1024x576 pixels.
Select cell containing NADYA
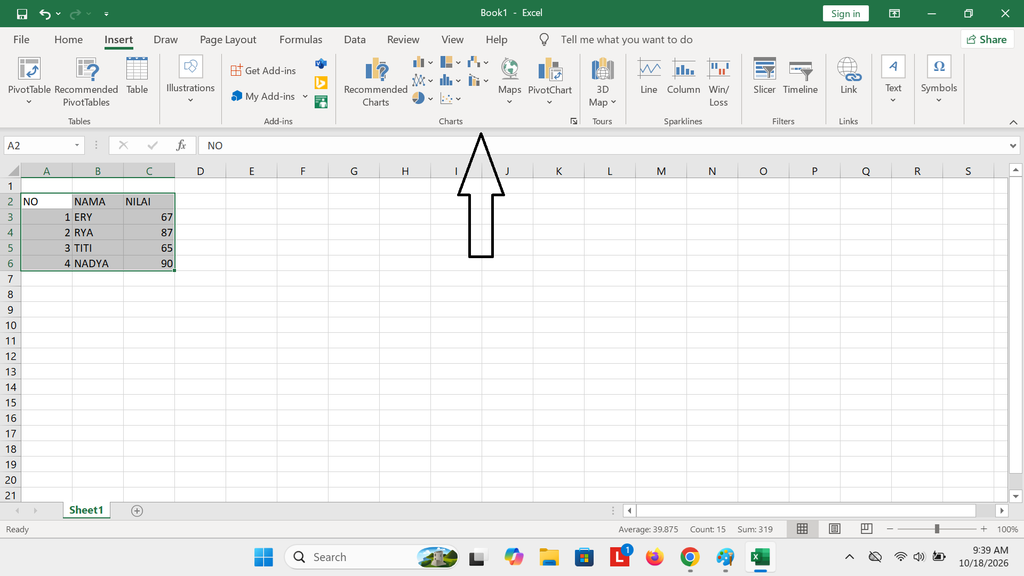pos(98,263)
